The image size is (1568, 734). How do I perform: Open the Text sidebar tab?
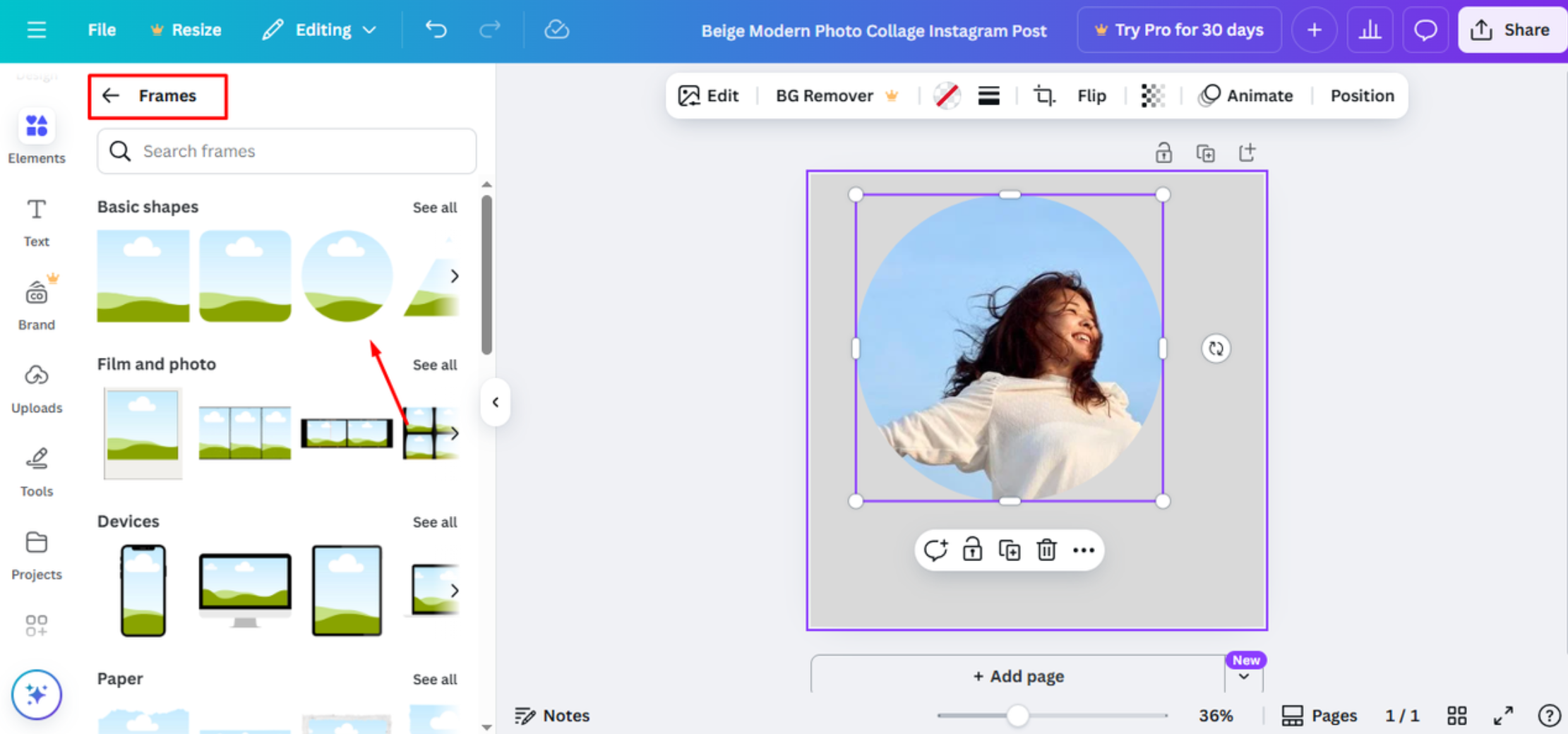pos(36,222)
